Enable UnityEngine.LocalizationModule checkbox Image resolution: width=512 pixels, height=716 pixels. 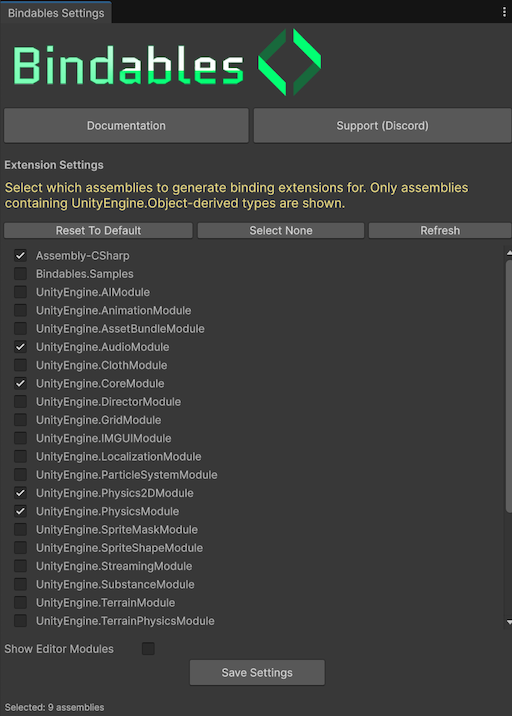pyautogui.click(x=20, y=456)
